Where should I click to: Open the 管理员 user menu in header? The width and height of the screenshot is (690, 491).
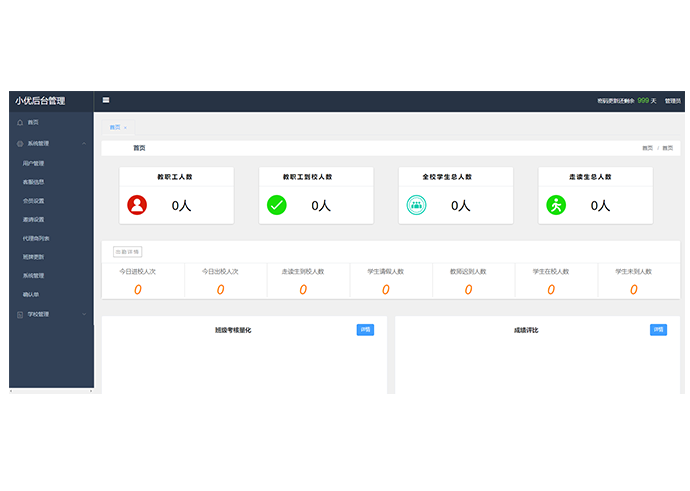click(x=672, y=101)
